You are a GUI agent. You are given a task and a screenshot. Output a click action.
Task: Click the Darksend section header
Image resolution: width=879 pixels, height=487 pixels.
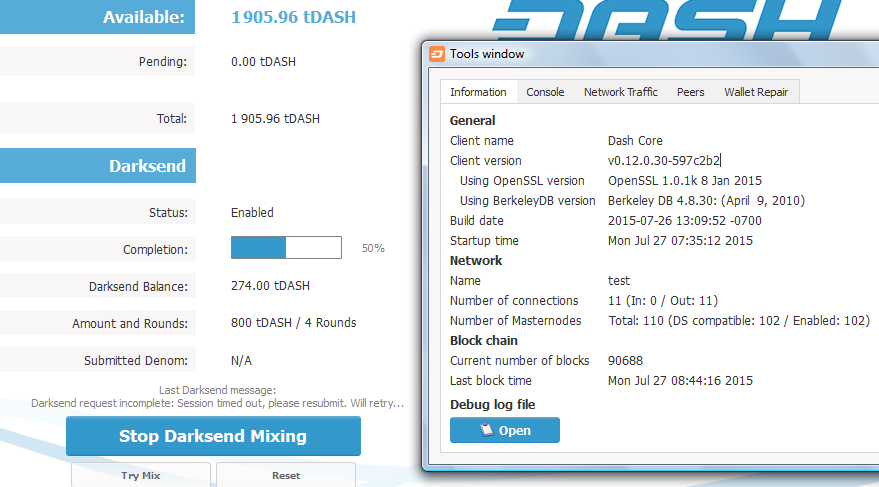coord(98,165)
